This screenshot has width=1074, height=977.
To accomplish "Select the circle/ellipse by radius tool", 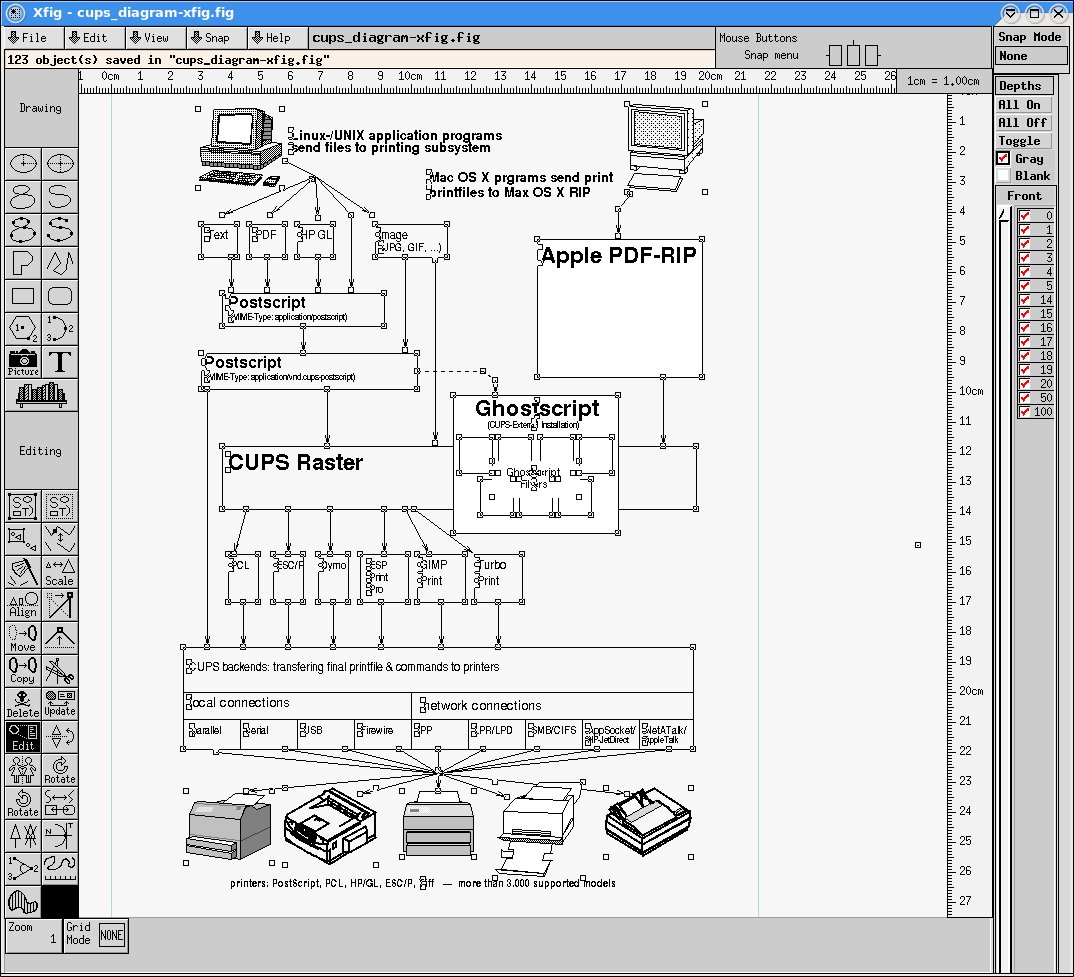I will point(23,164).
